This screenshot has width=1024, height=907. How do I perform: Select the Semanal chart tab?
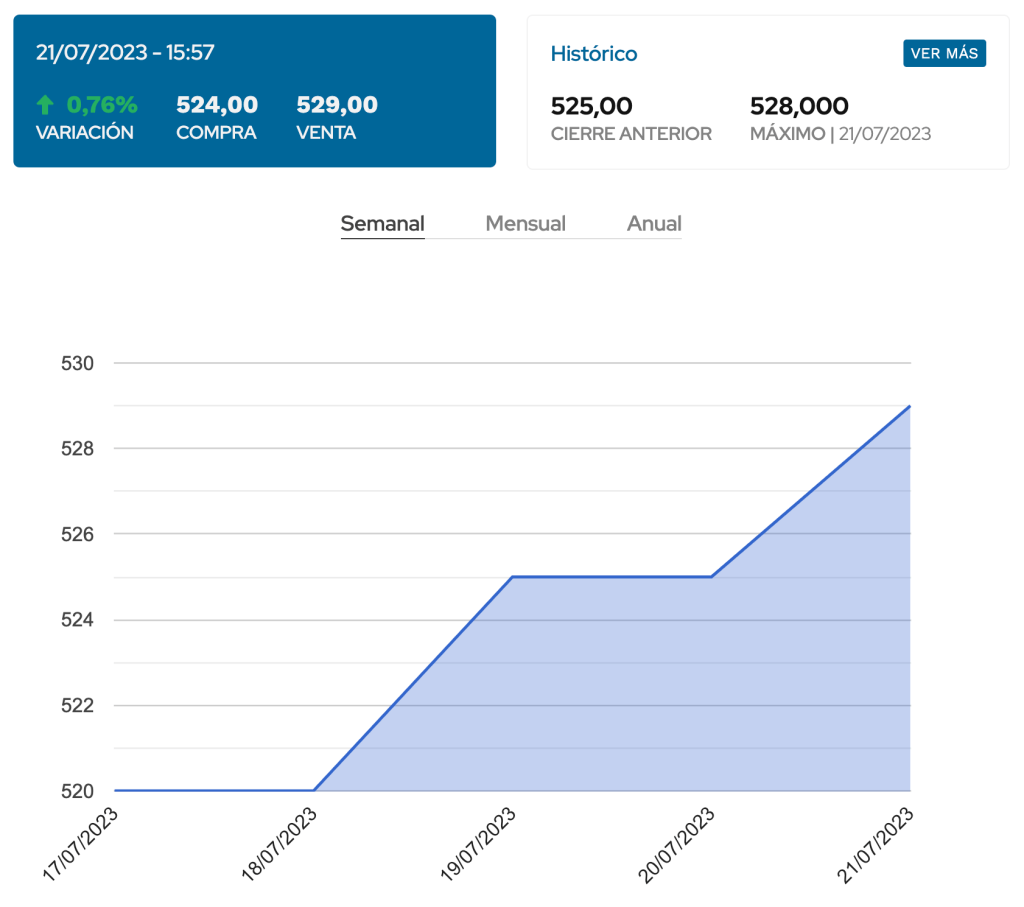pyautogui.click(x=382, y=224)
